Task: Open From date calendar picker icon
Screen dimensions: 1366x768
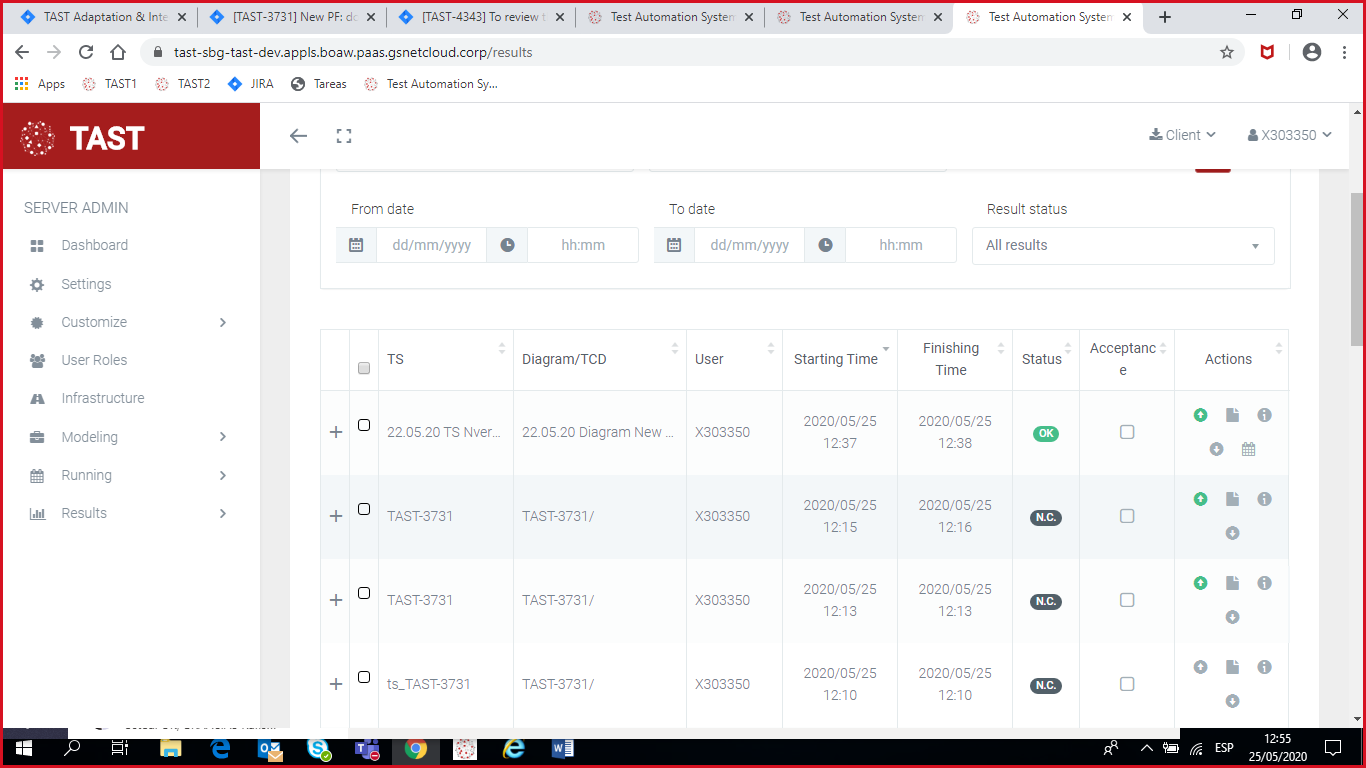Action: click(356, 245)
